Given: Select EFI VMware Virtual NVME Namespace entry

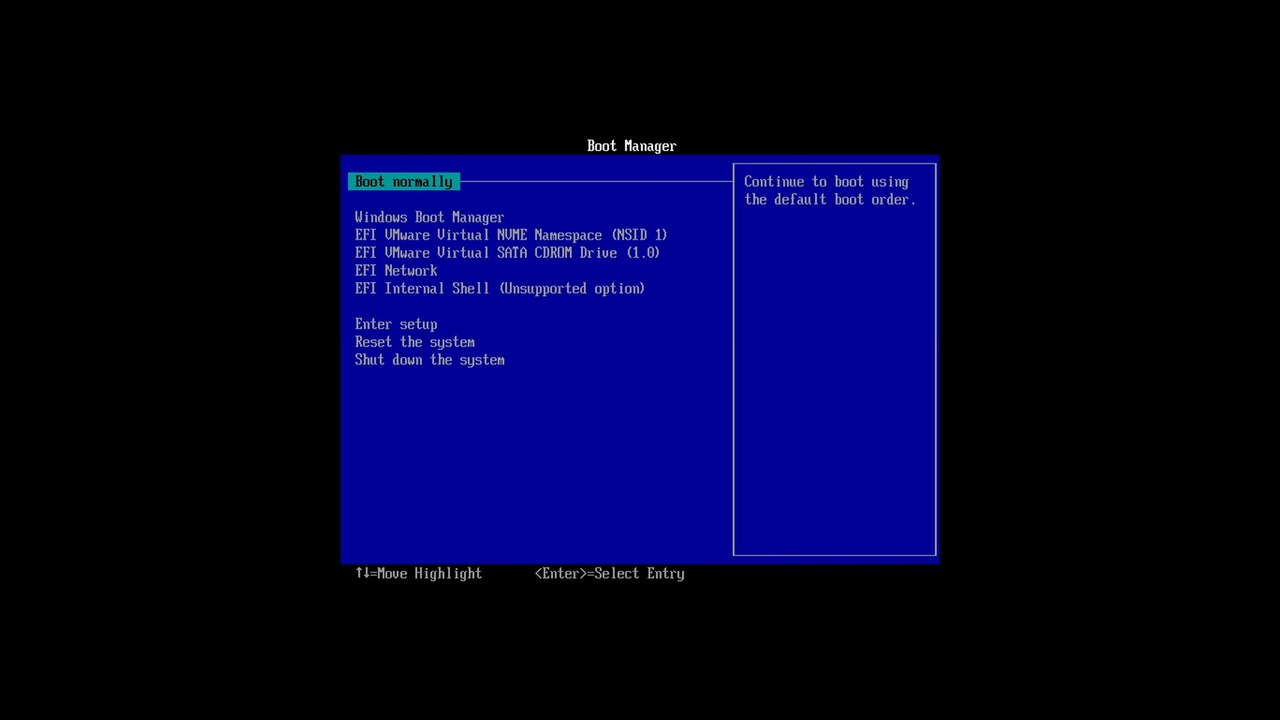Looking at the screenshot, I should 511,235.
